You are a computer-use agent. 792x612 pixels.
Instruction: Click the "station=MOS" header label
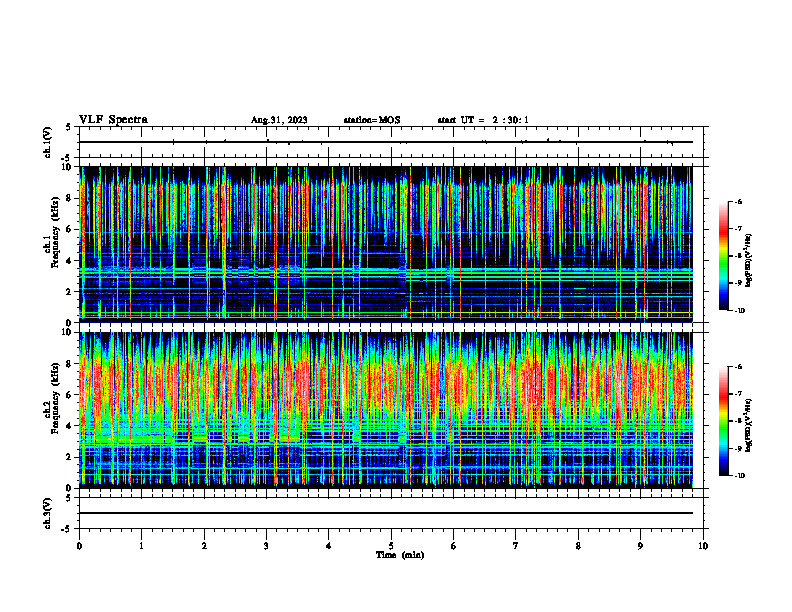(x=372, y=120)
